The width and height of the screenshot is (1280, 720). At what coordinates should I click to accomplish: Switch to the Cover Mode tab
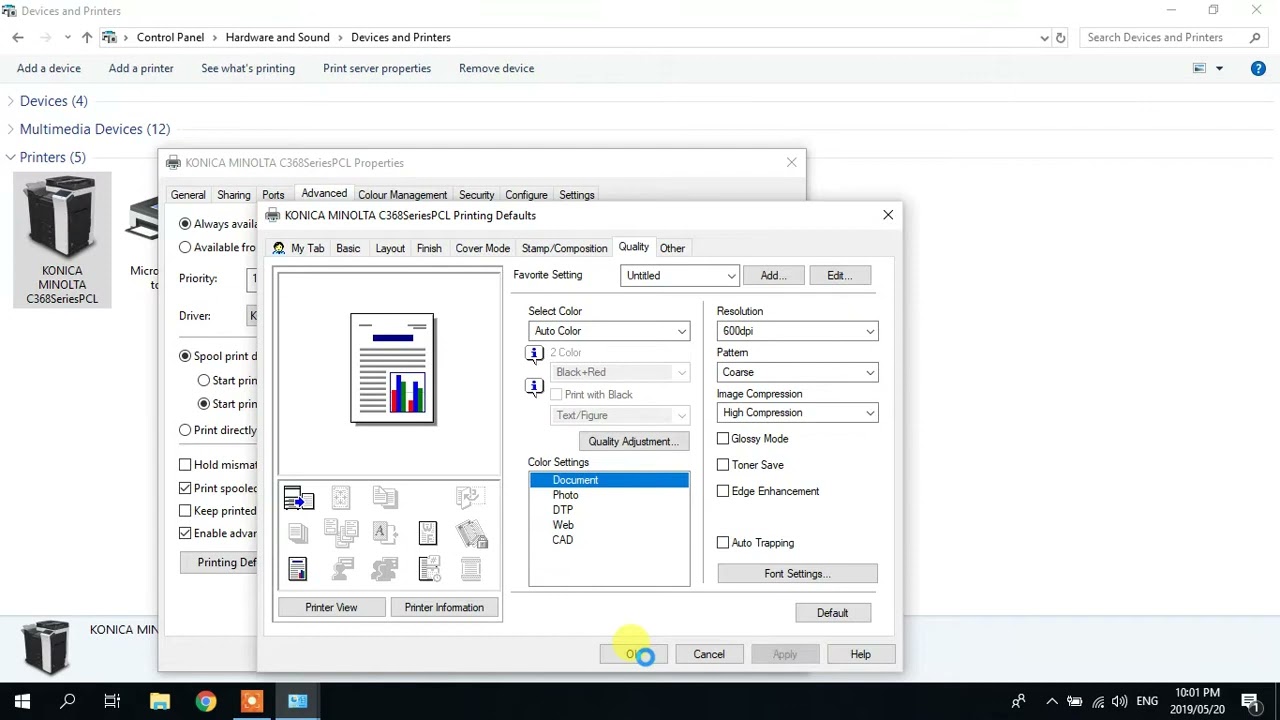coord(483,248)
